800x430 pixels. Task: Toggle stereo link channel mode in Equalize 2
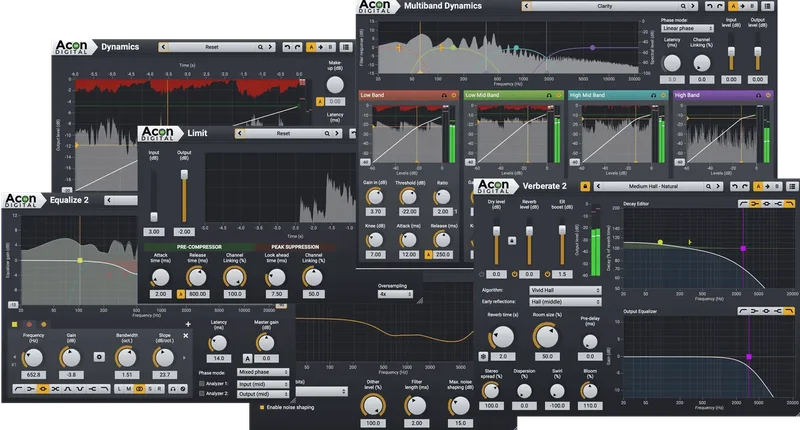click(x=139, y=389)
